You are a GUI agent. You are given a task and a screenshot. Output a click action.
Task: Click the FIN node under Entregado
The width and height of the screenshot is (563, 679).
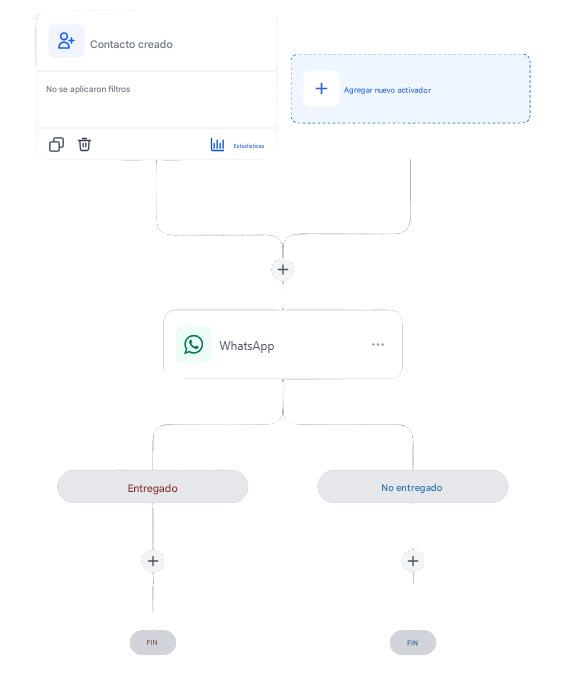pos(153,643)
